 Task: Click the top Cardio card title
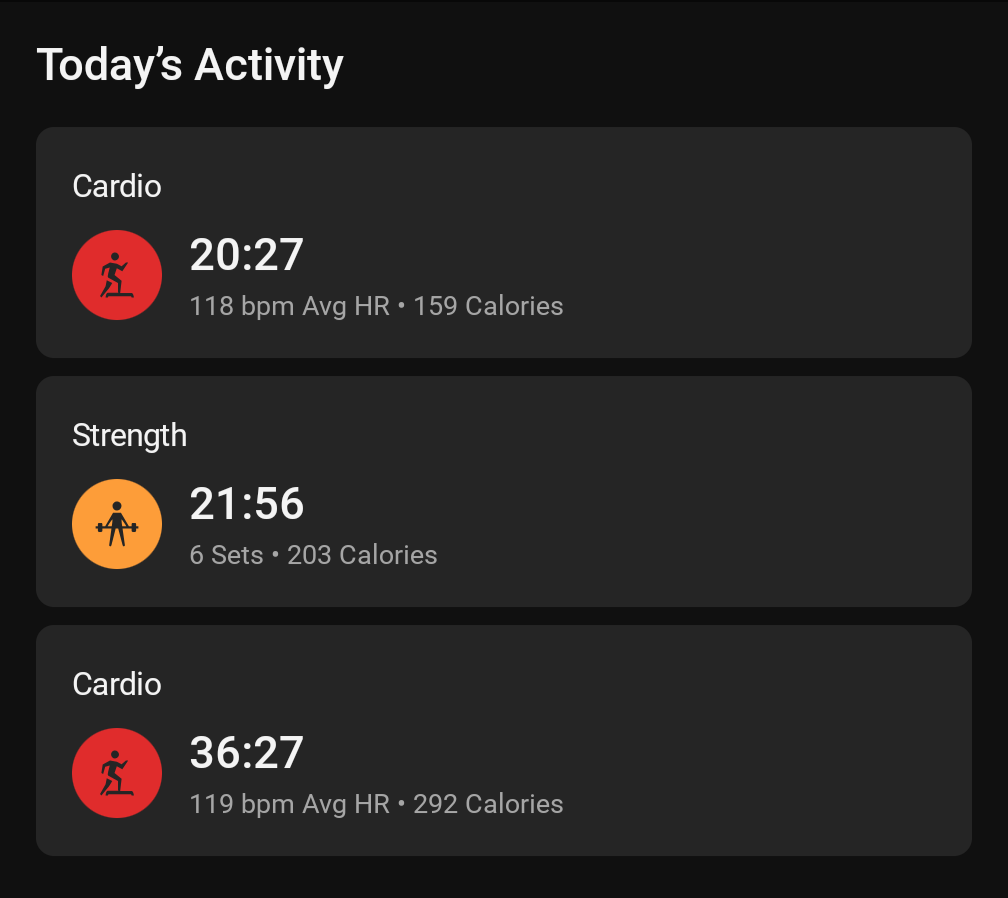pyautogui.click(x=116, y=186)
